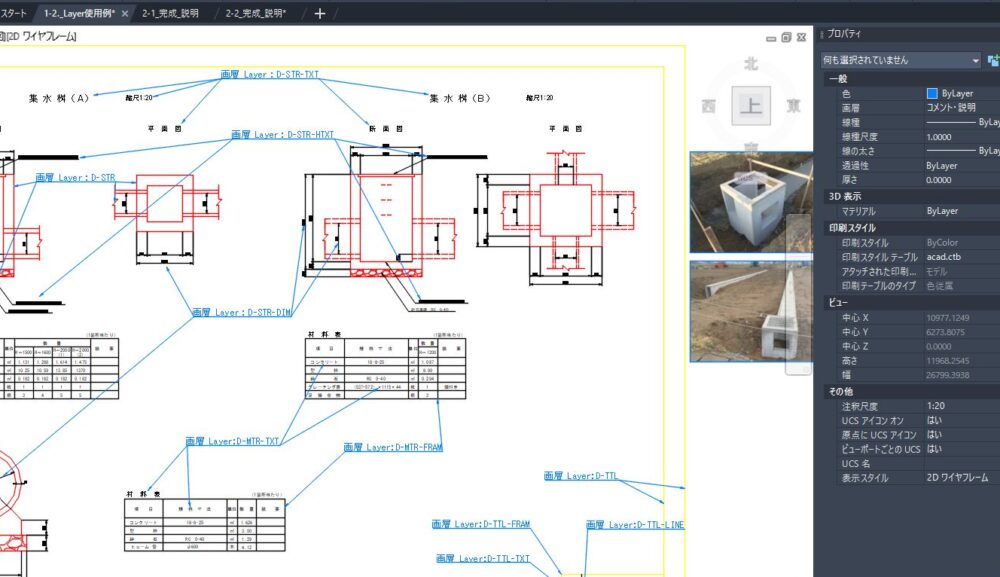
Task: Add a new drawing tab with plus icon
Action: click(x=320, y=13)
